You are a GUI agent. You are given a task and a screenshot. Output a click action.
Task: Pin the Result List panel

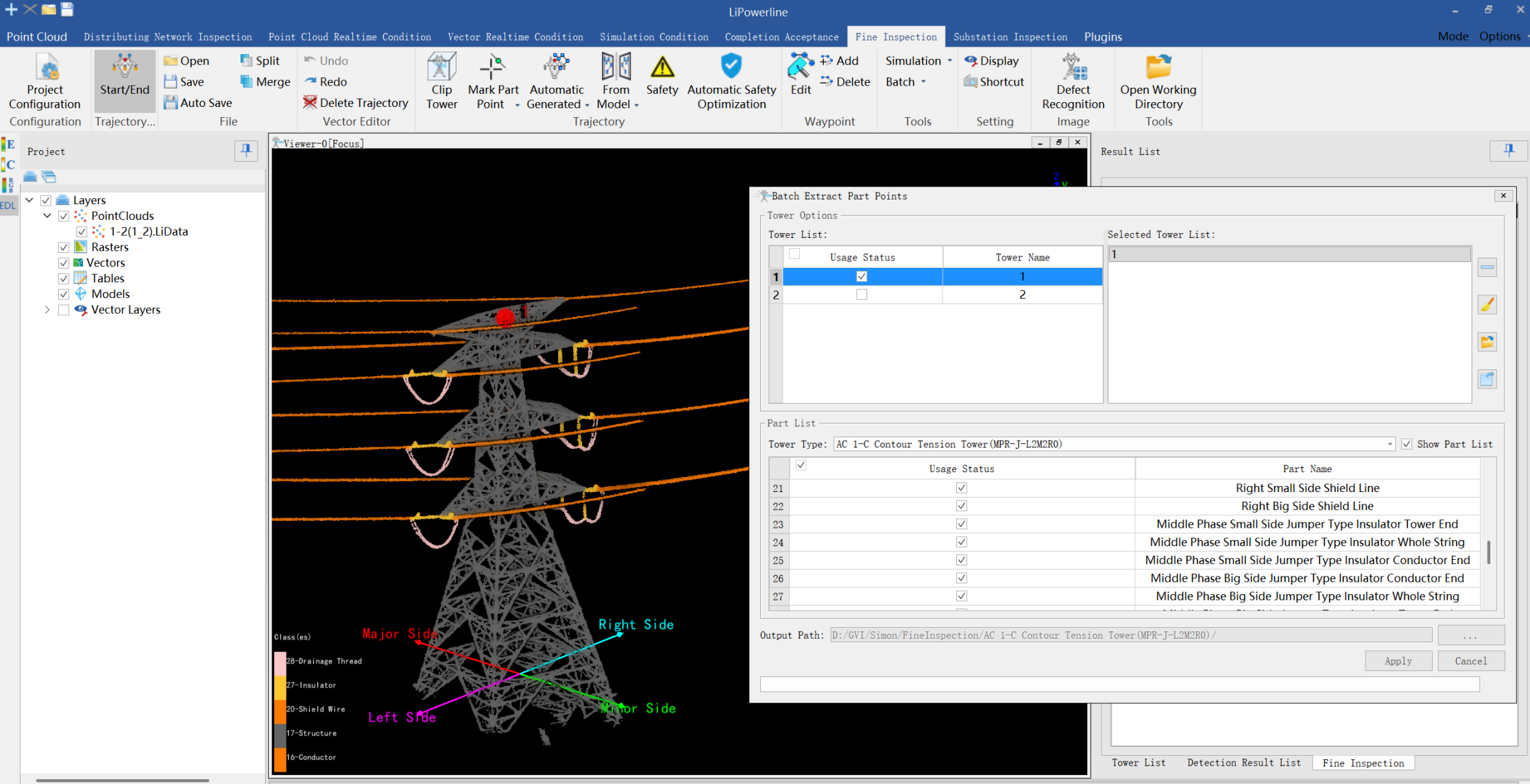click(x=1509, y=151)
